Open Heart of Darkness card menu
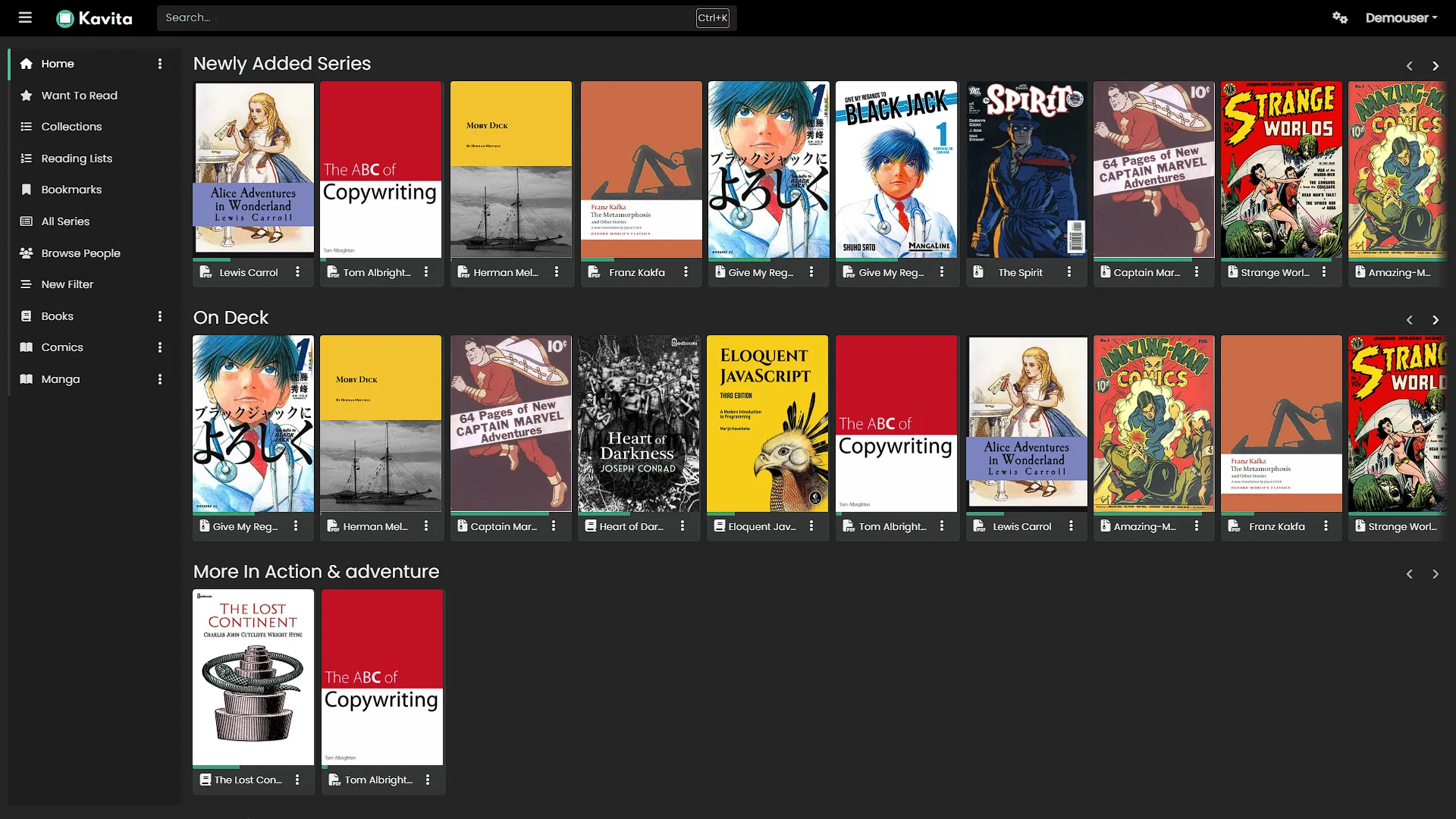 point(682,526)
